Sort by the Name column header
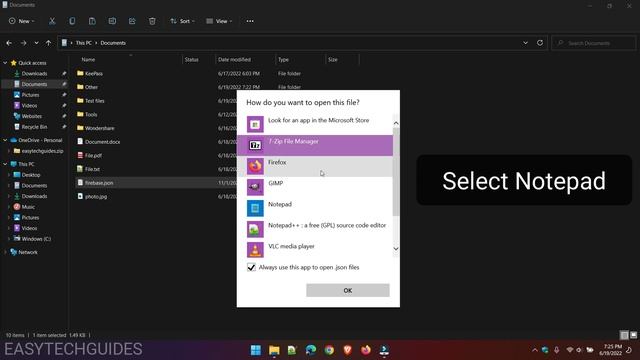The image size is (640, 360). (x=88, y=60)
